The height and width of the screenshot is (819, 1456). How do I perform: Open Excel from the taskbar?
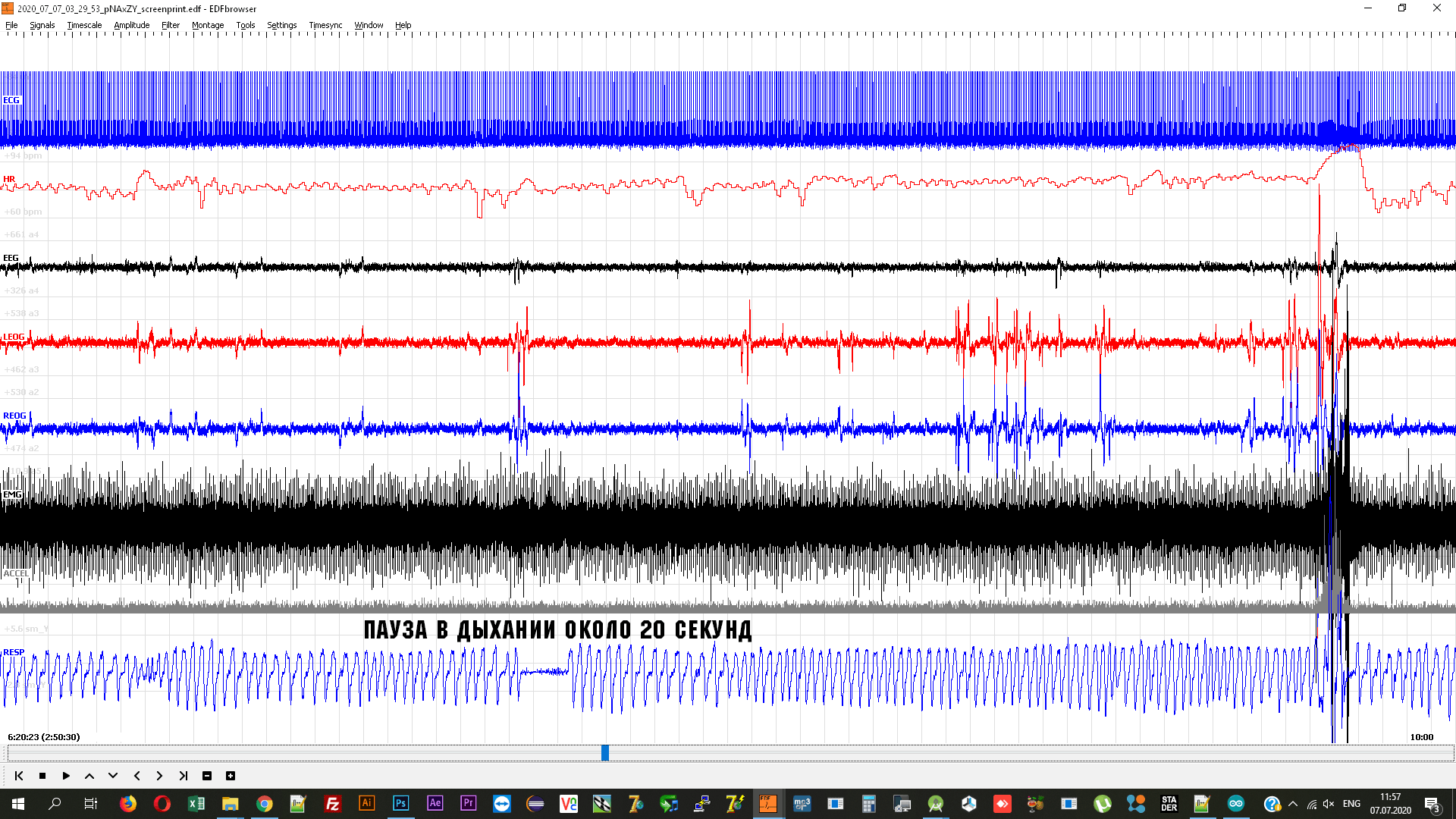tap(196, 804)
